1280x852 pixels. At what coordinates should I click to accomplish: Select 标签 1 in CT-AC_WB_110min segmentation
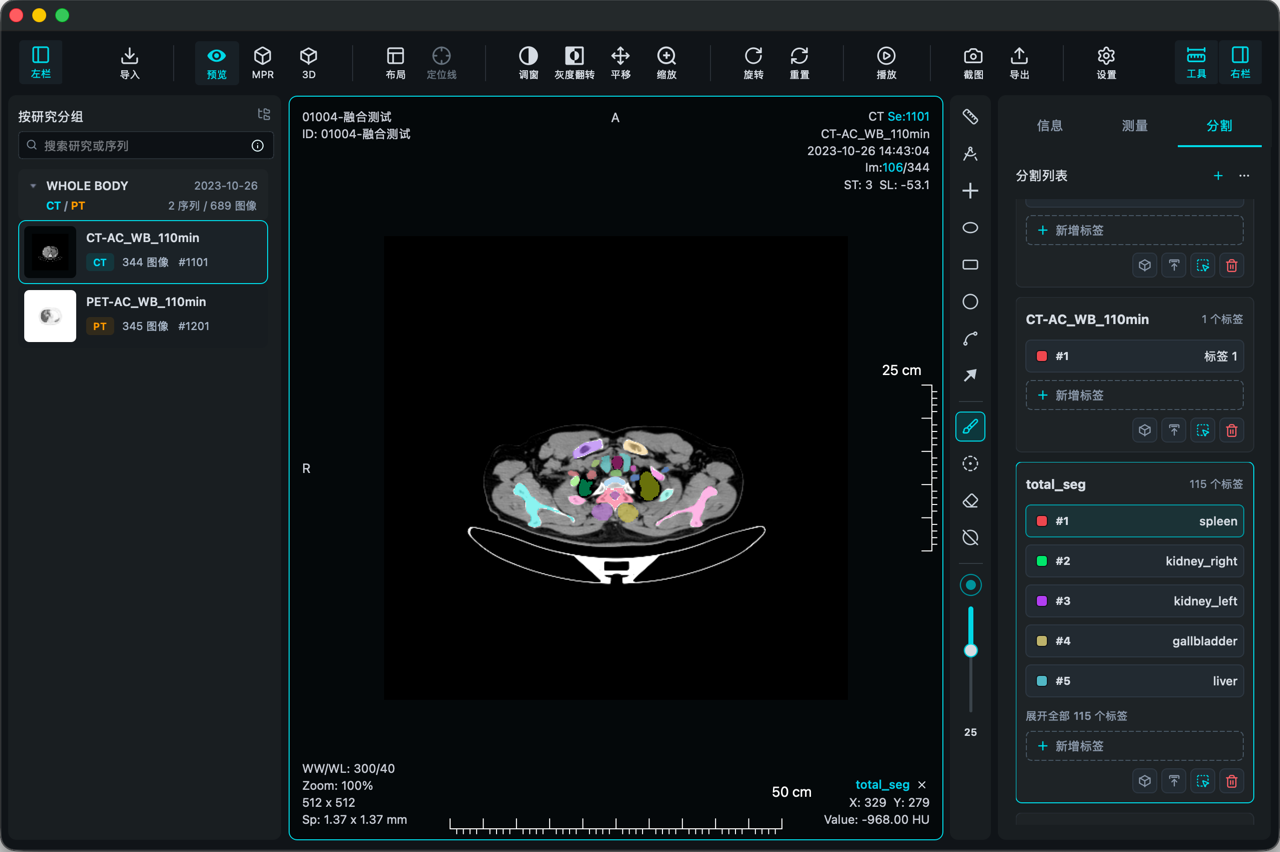tap(1135, 356)
